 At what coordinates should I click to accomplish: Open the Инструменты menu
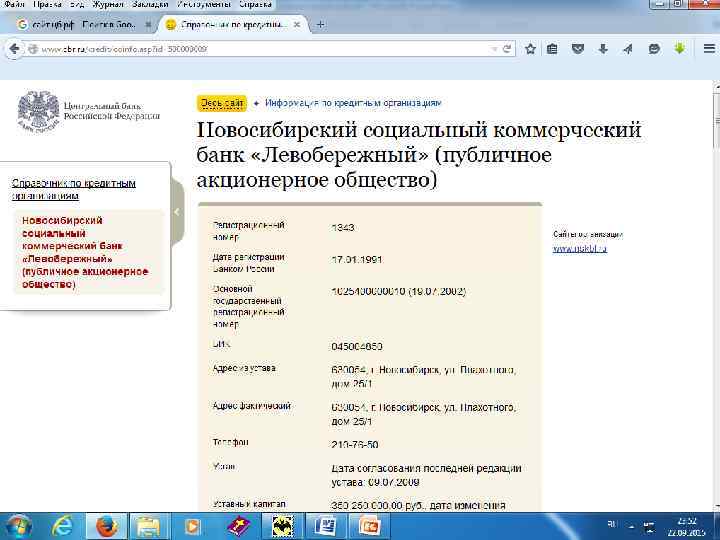click(204, 4)
